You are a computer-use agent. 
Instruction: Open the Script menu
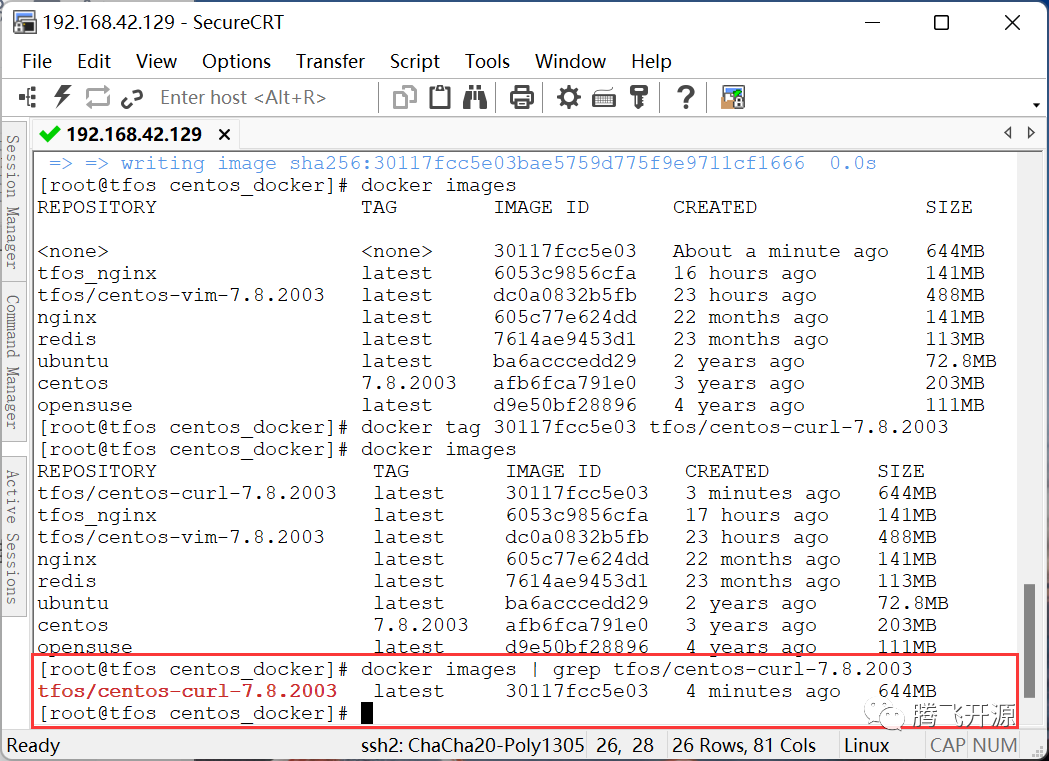coord(415,62)
